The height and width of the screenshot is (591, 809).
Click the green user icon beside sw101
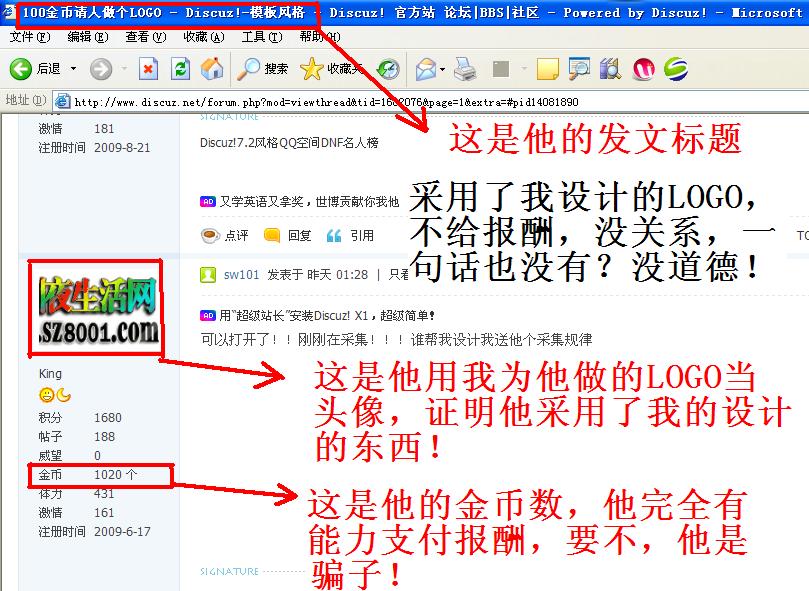tap(207, 275)
